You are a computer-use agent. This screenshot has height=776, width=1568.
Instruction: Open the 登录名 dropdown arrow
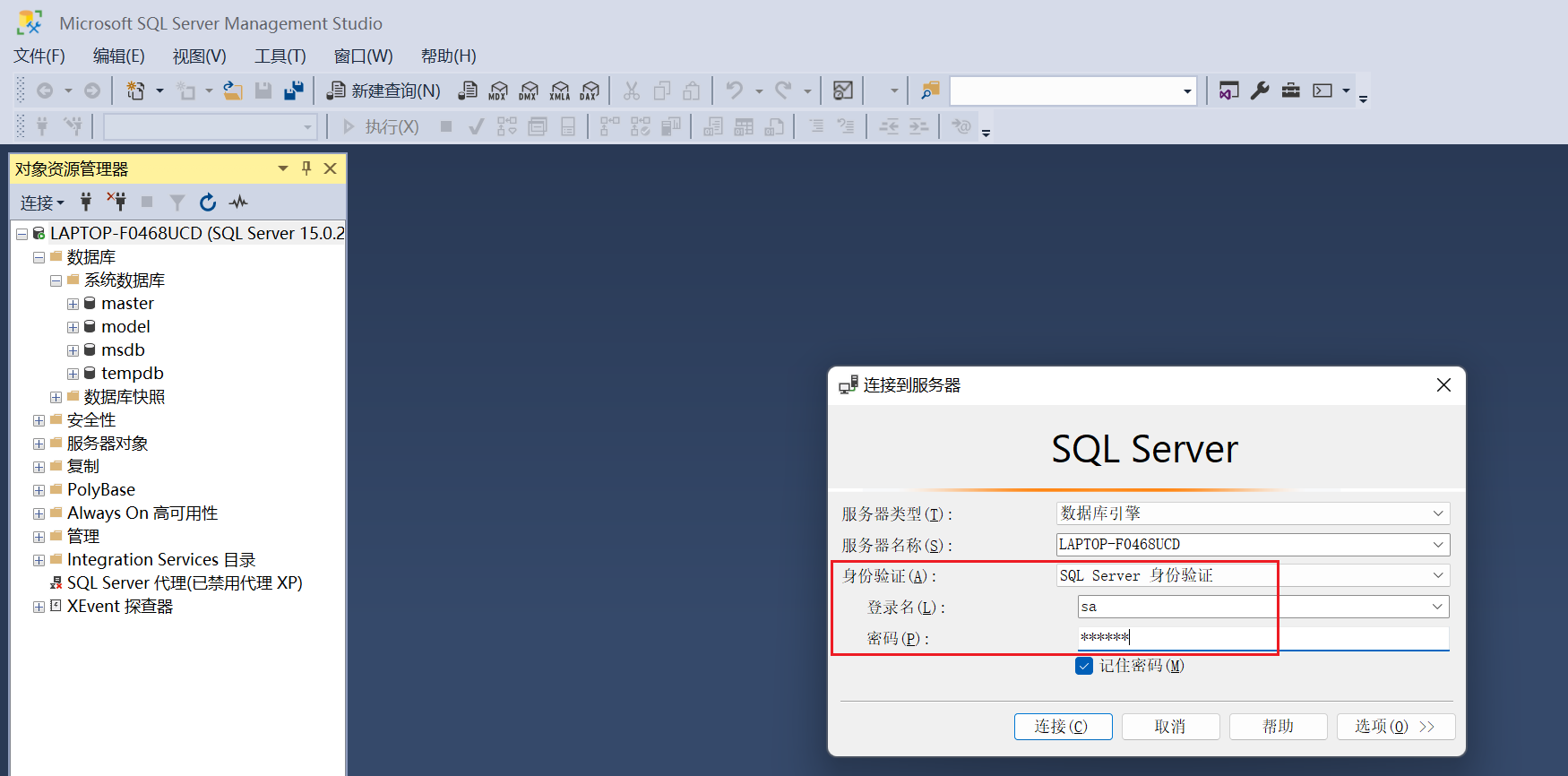pyautogui.click(x=1437, y=607)
